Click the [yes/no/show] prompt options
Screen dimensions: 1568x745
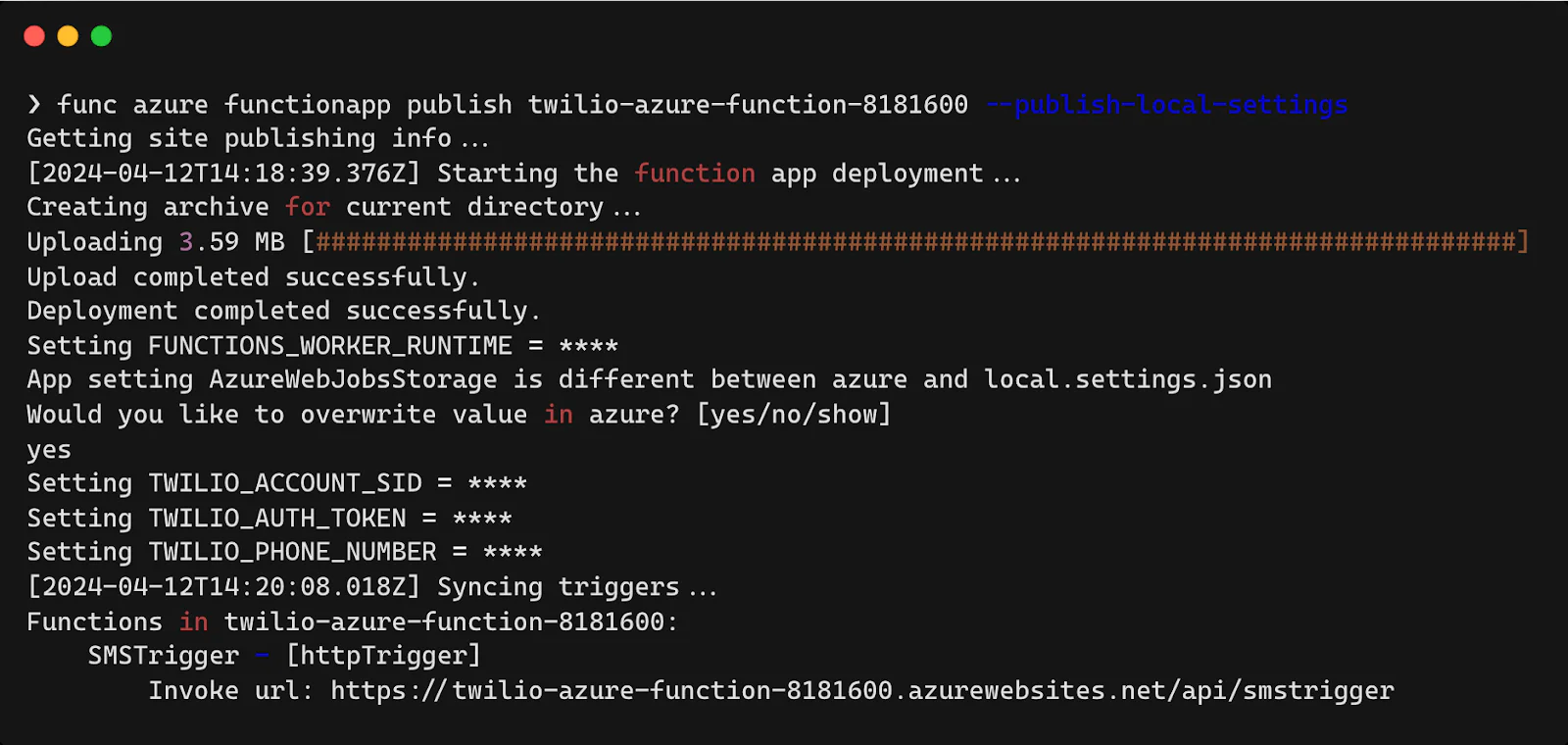tap(793, 415)
